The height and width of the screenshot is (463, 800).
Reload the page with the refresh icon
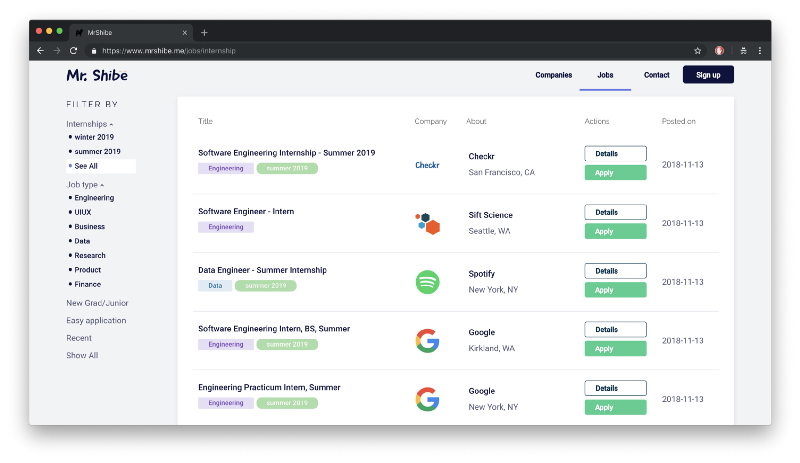(x=73, y=51)
